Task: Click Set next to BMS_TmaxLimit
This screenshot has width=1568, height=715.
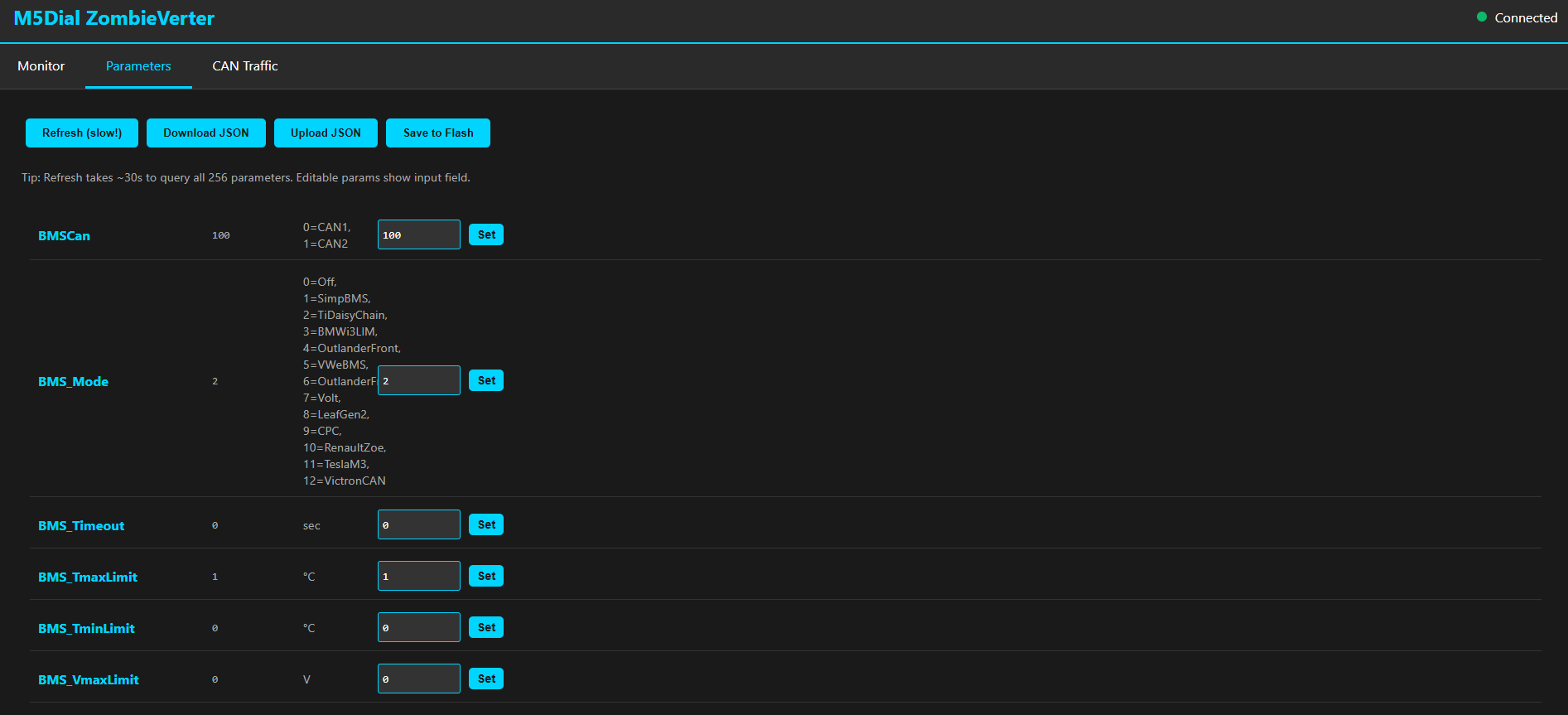Action: tap(486, 576)
